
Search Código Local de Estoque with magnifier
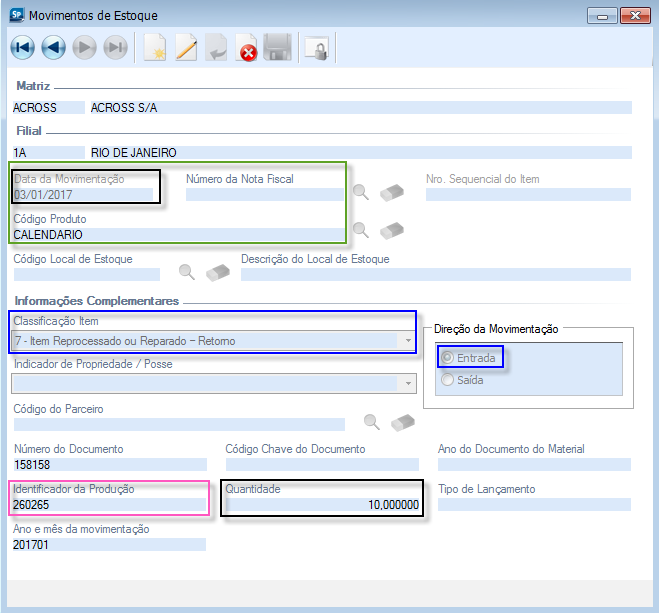tap(187, 272)
